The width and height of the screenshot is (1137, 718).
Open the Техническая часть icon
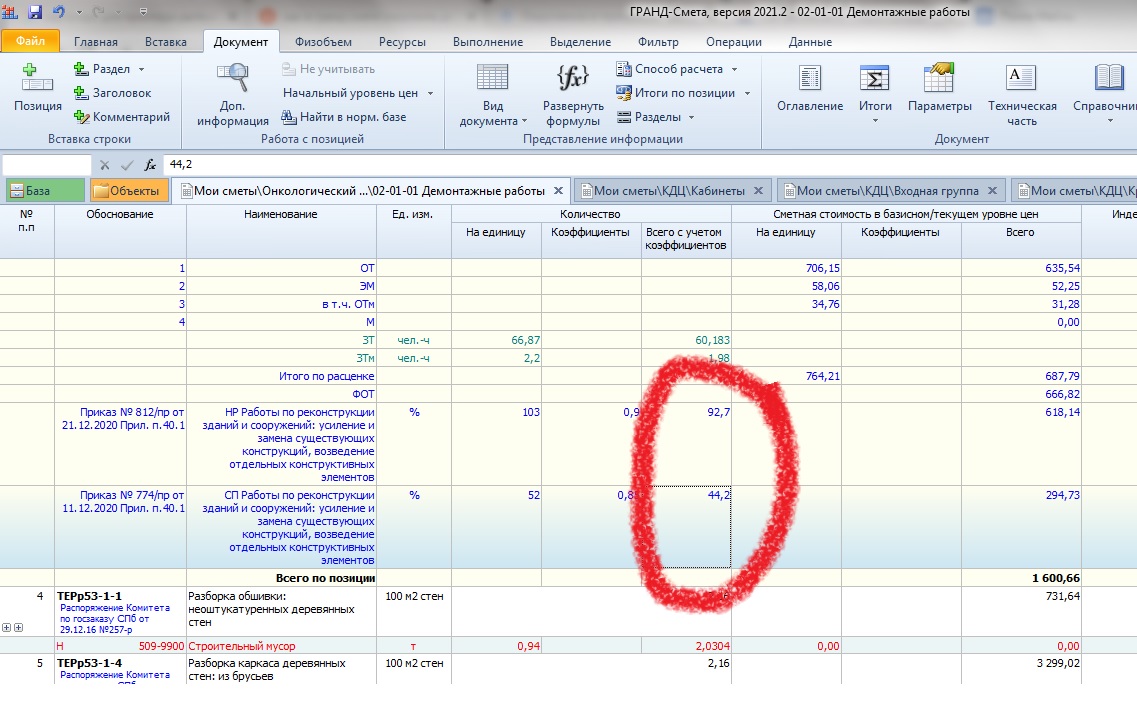(x=1021, y=79)
